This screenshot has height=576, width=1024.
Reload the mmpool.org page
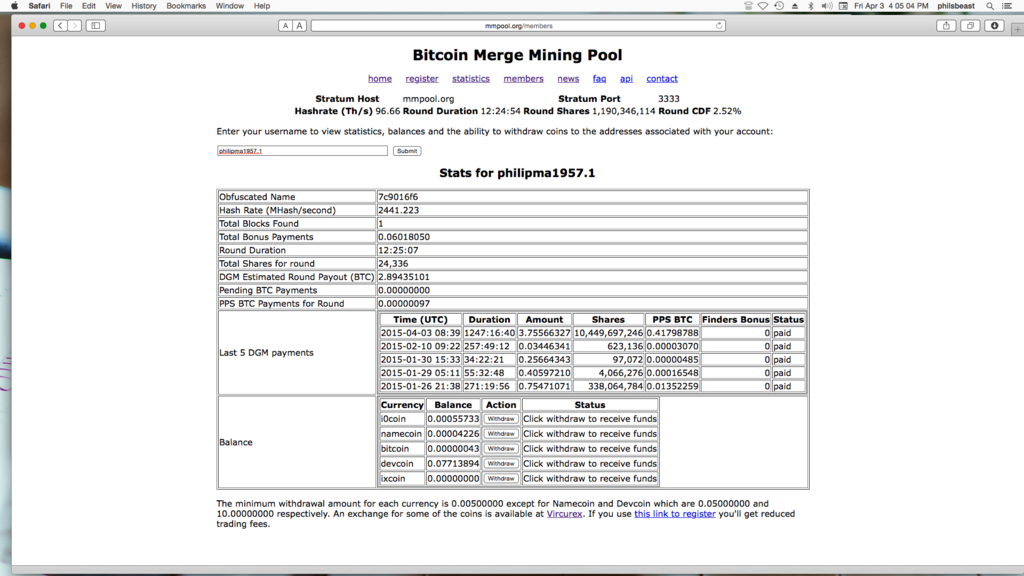[x=719, y=25]
